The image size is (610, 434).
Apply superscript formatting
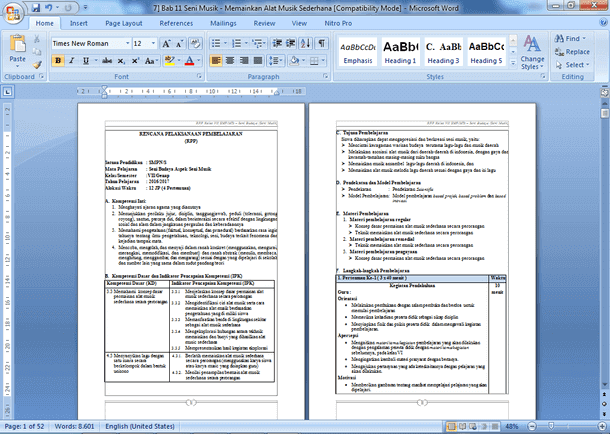135,61
